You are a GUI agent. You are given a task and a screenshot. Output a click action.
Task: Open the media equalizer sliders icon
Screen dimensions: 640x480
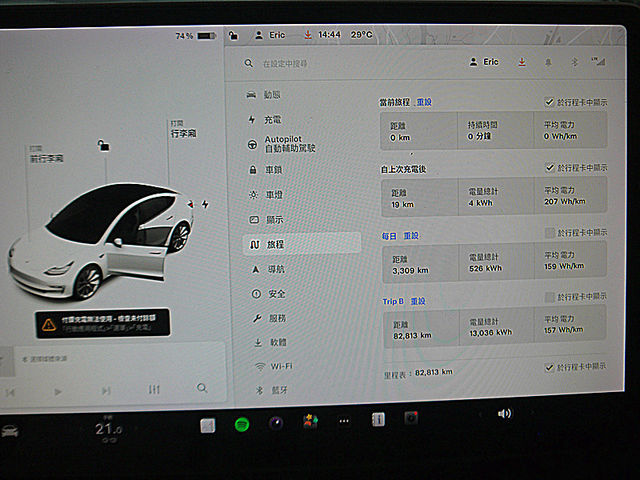point(154,389)
